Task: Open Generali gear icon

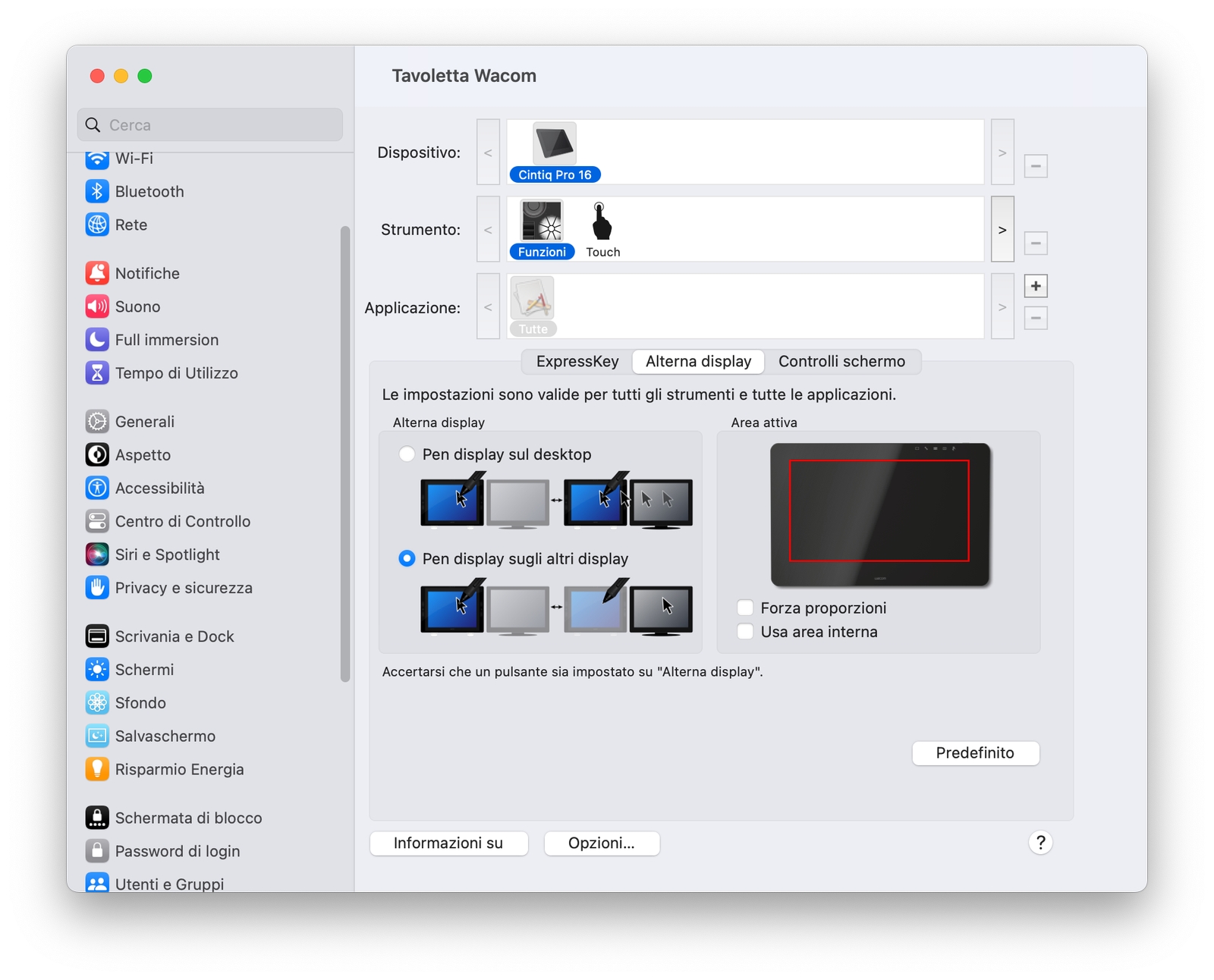Action: tap(97, 422)
